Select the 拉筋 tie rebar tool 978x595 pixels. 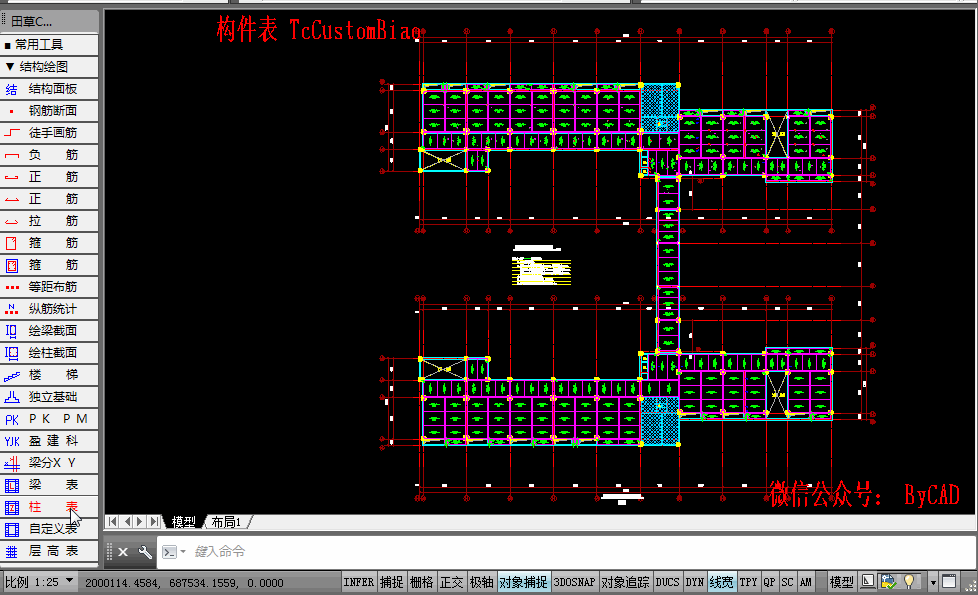coord(49,221)
